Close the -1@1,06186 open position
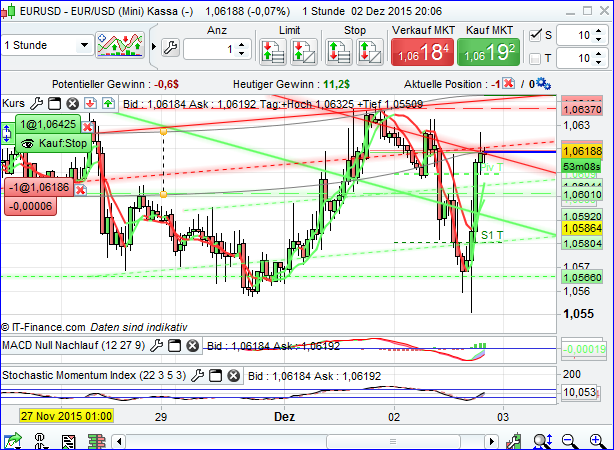Image resolution: width=614 pixels, height=450 pixels. point(79,187)
